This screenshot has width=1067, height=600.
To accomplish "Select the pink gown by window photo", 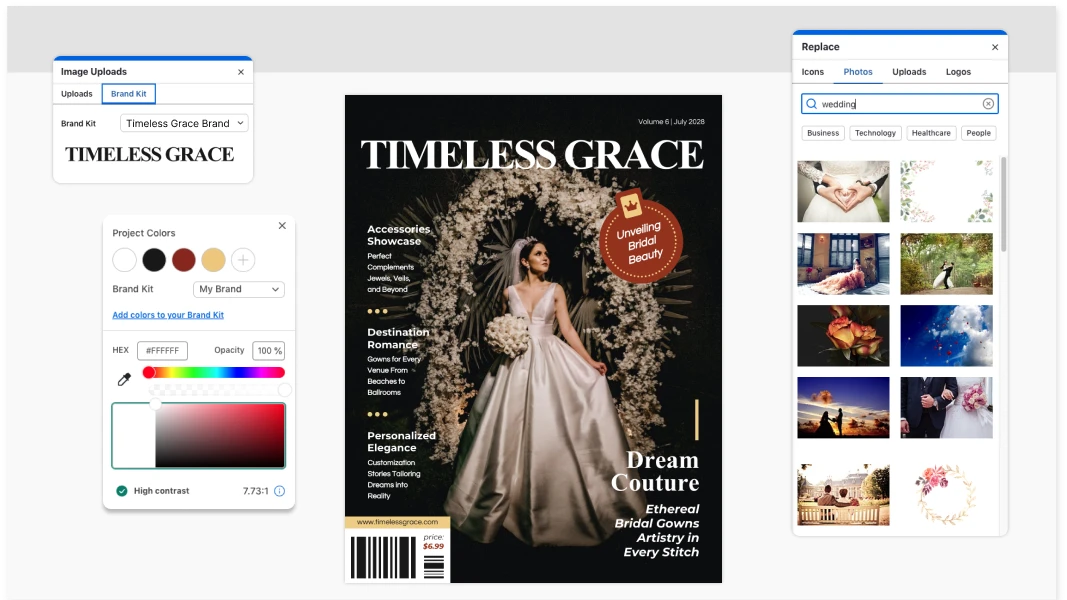I will 843,264.
